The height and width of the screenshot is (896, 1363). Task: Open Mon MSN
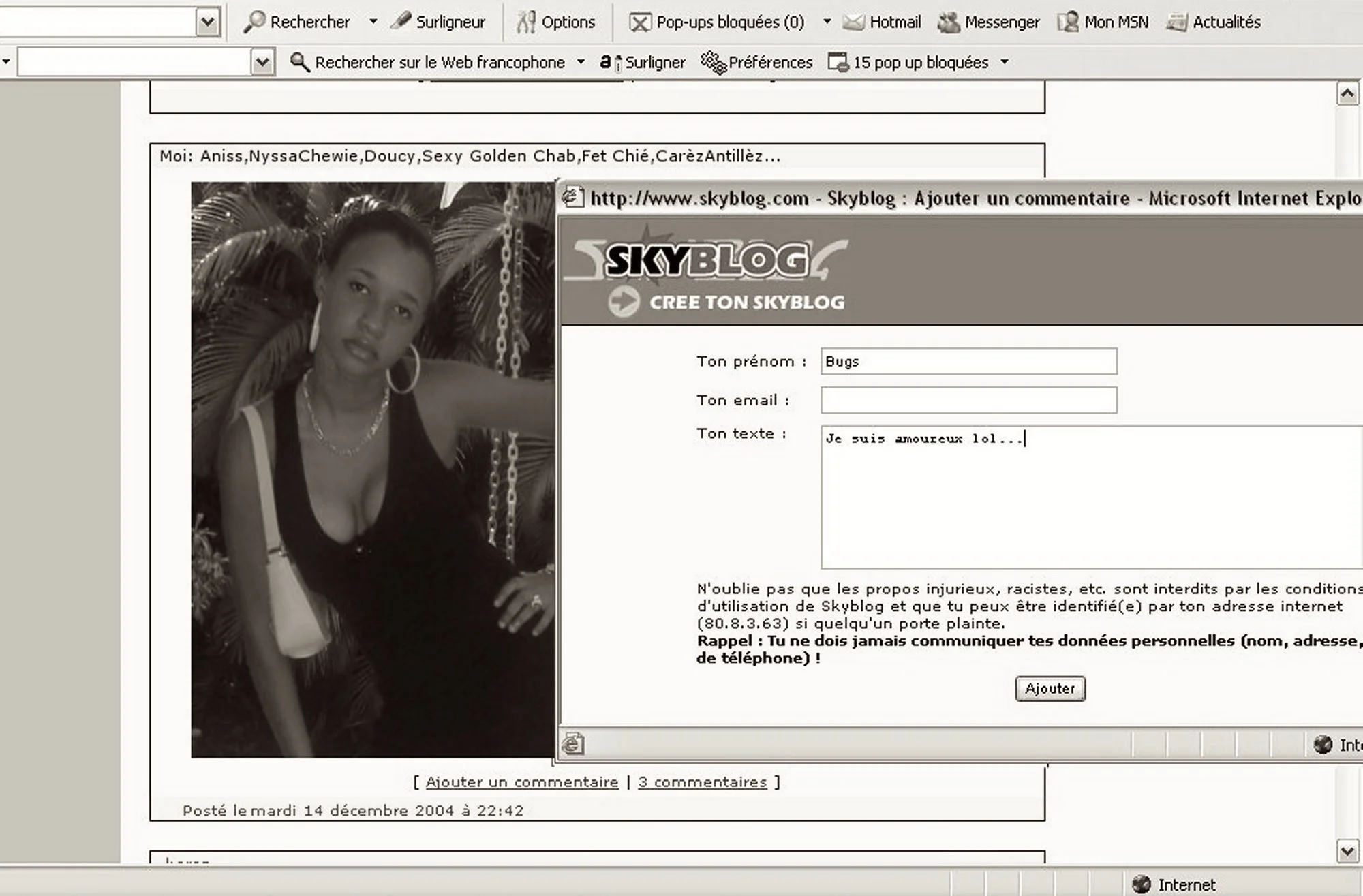[x=1103, y=22]
